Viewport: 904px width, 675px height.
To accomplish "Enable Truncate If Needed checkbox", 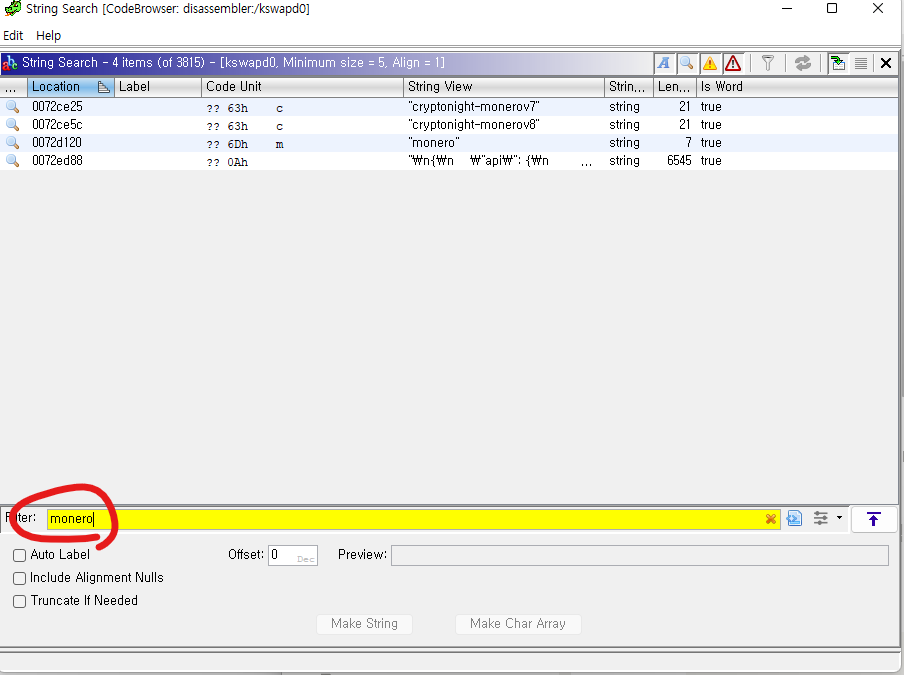I will point(20,601).
